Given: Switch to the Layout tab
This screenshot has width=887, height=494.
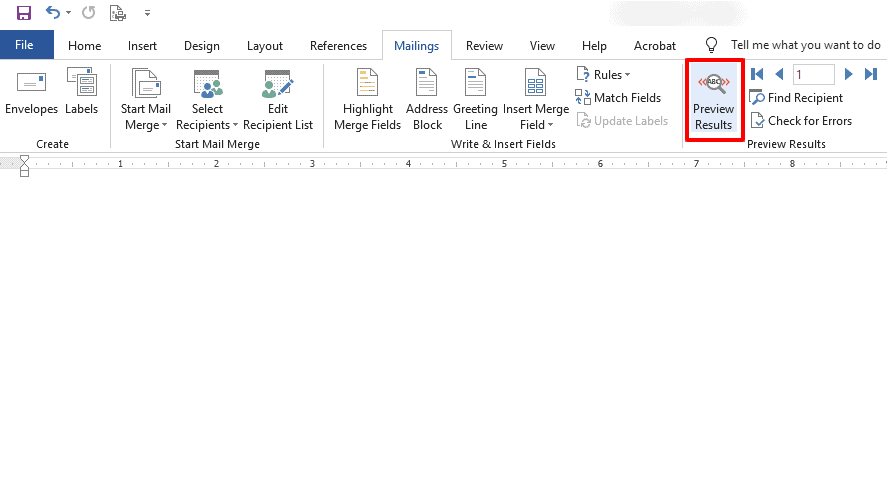Looking at the screenshot, I should [265, 46].
